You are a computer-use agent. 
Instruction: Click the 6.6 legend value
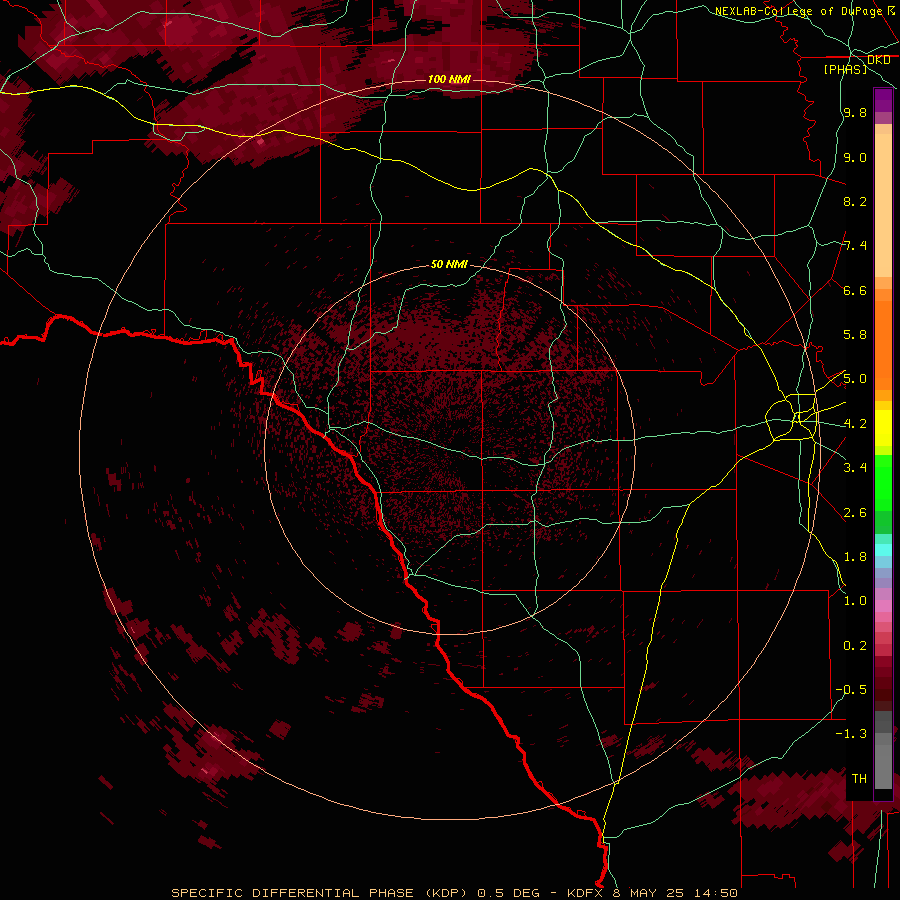pyautogui.click(x=855, y=290)
